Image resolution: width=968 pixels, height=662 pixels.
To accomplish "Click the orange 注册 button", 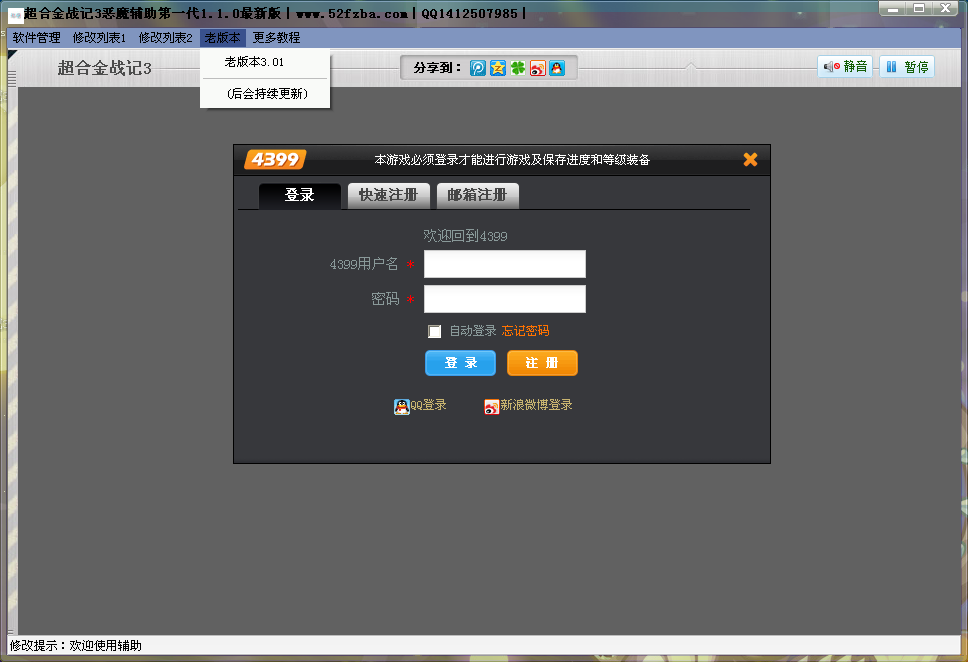I will pos(542,362).
